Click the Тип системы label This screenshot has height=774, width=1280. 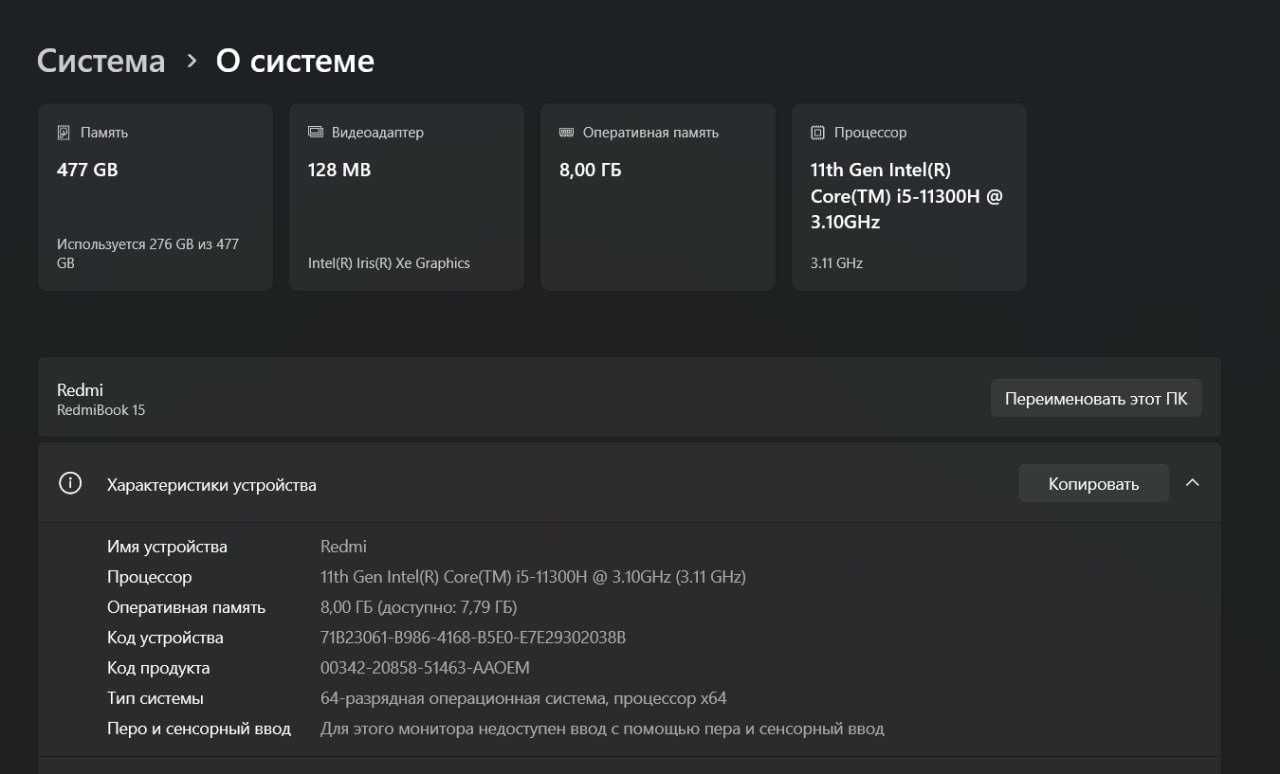point(155,698)
